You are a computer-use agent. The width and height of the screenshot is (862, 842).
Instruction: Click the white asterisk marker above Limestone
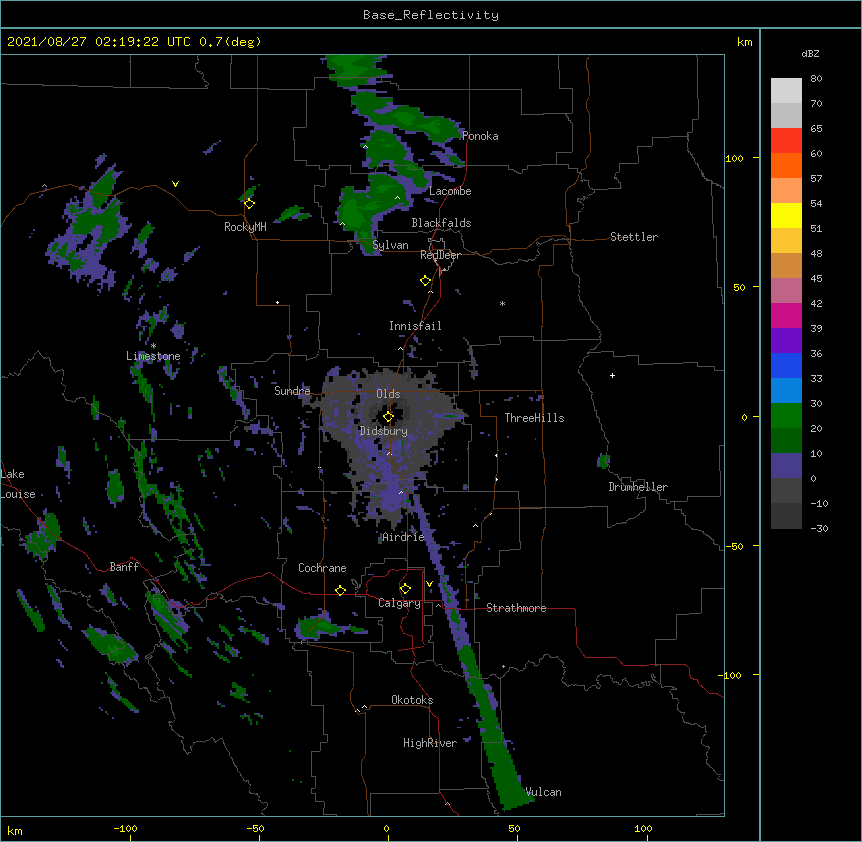click(153, 346)
